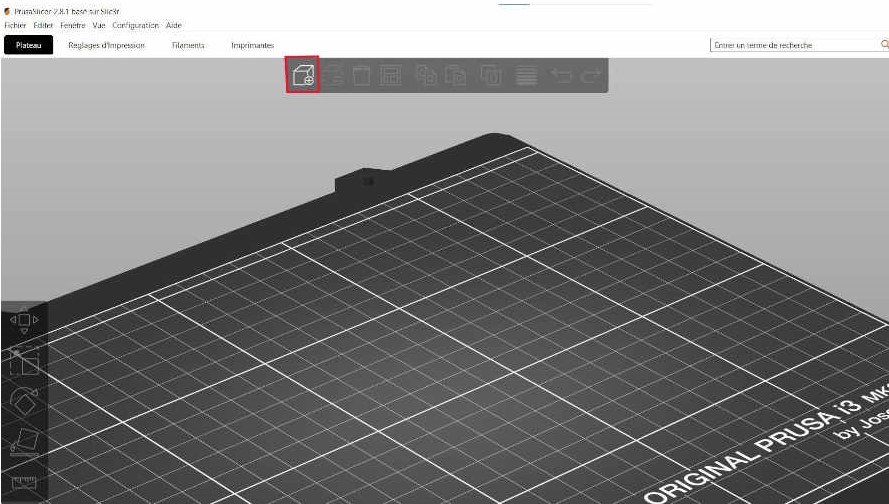Click the Delete all trash icon
889x504 pixels.
tap(362, 75)
